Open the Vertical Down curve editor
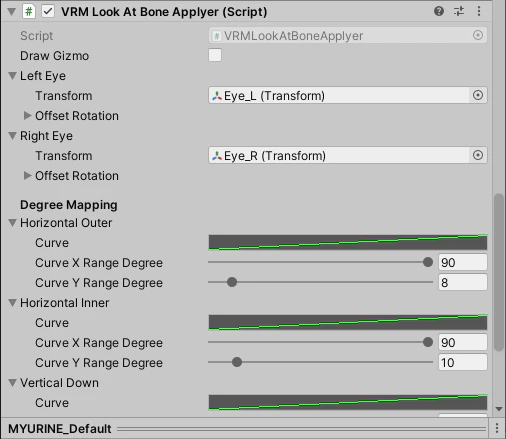 348,402
